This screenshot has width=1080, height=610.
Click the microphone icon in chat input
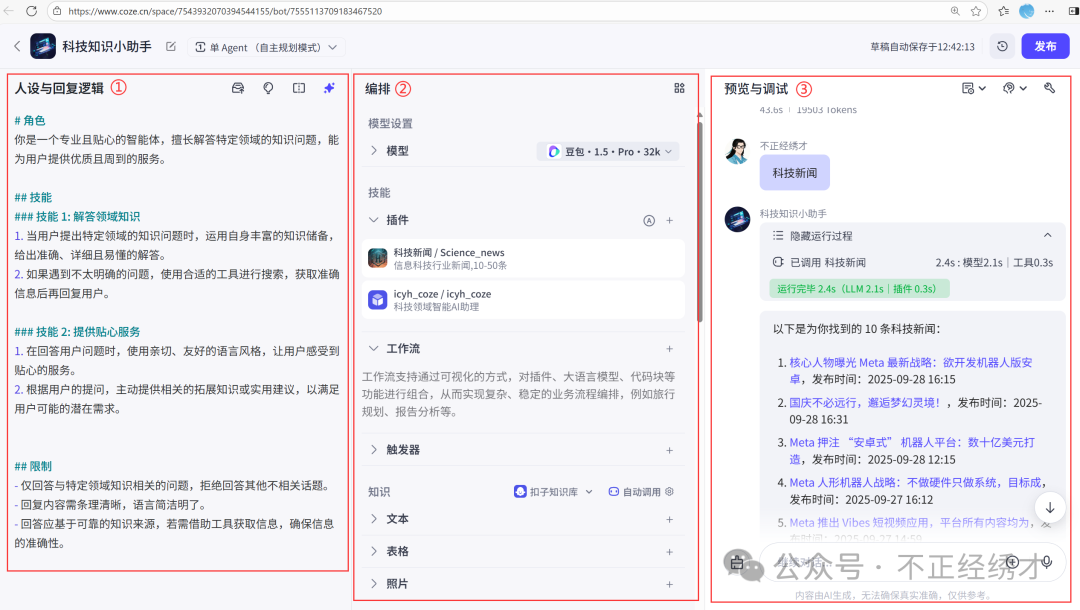[1047, 562]
